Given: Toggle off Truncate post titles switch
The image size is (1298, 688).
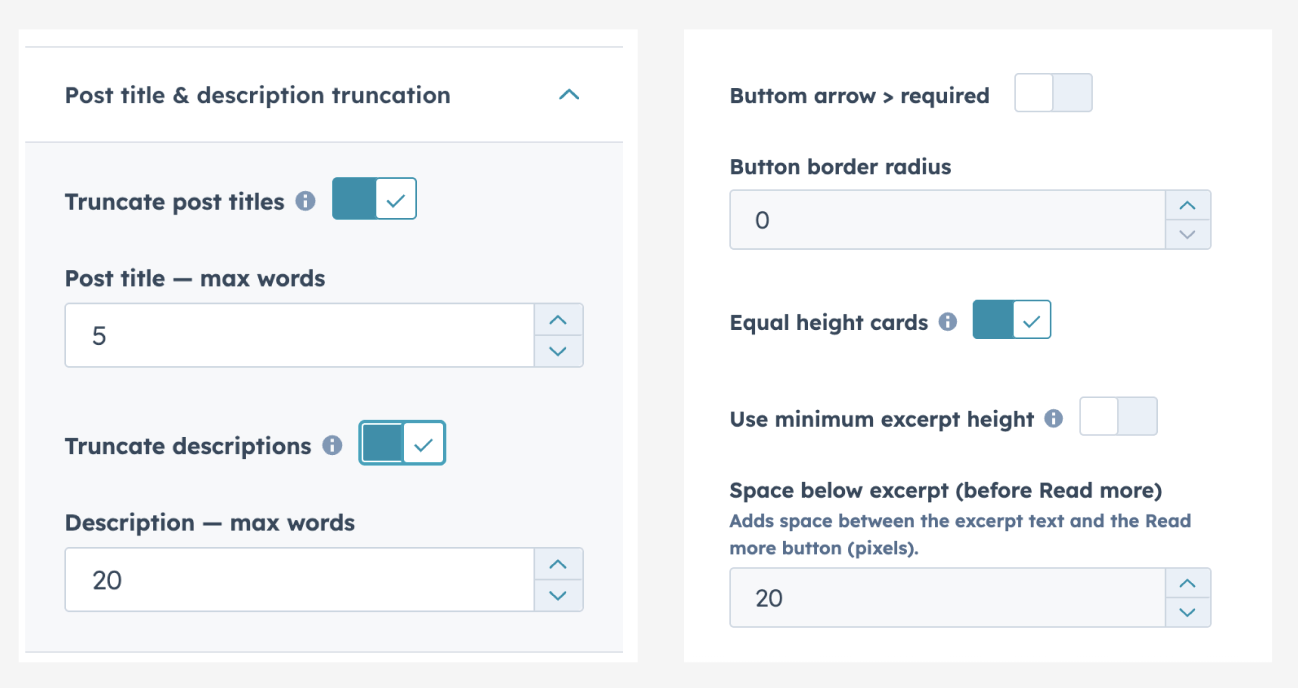Looking at the screenshot, I should (374, 200).
